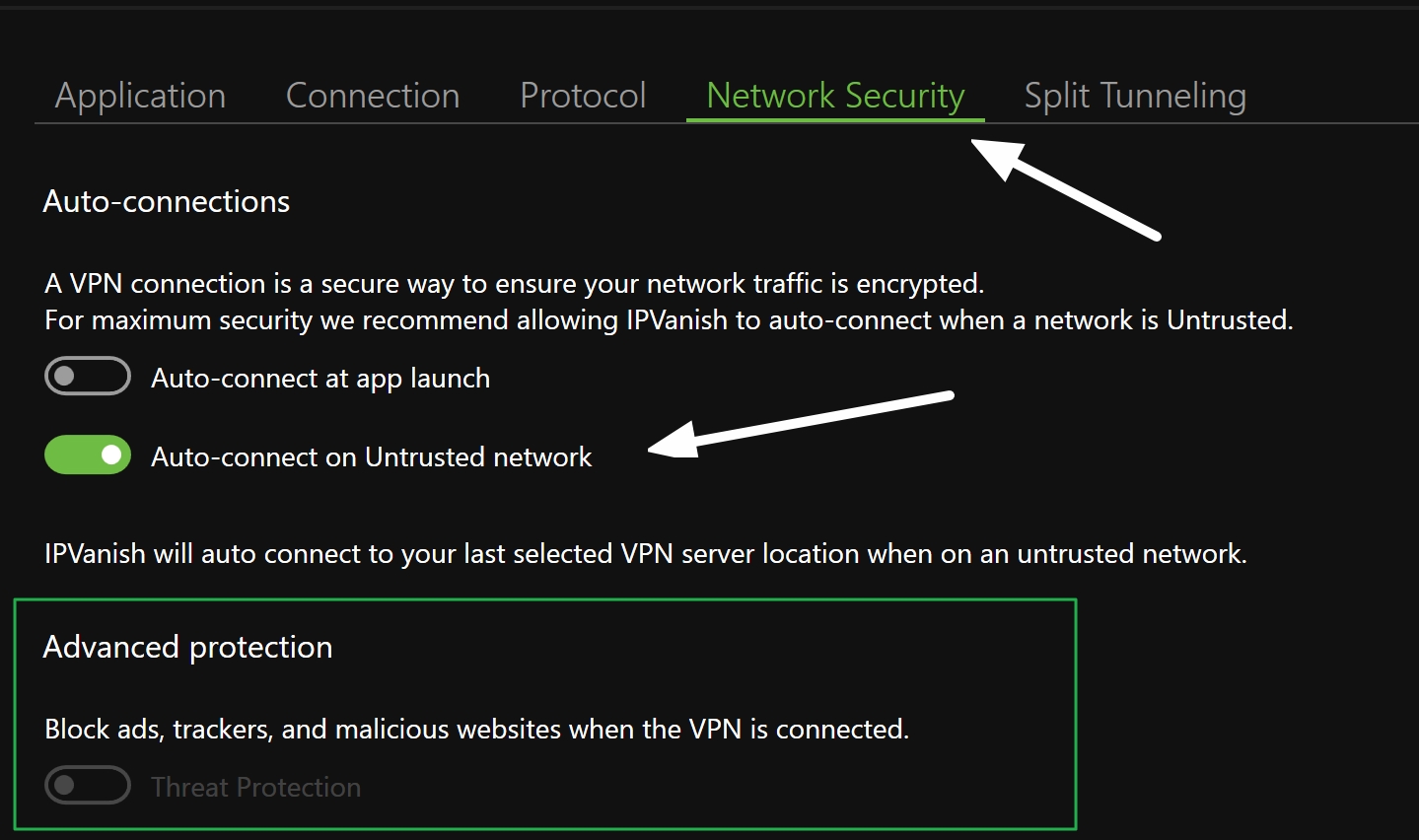Viewport: 1419px width, 840px height.
Task: Disable Auto-connect on Untrusted network
Action: tap(87, 455)
